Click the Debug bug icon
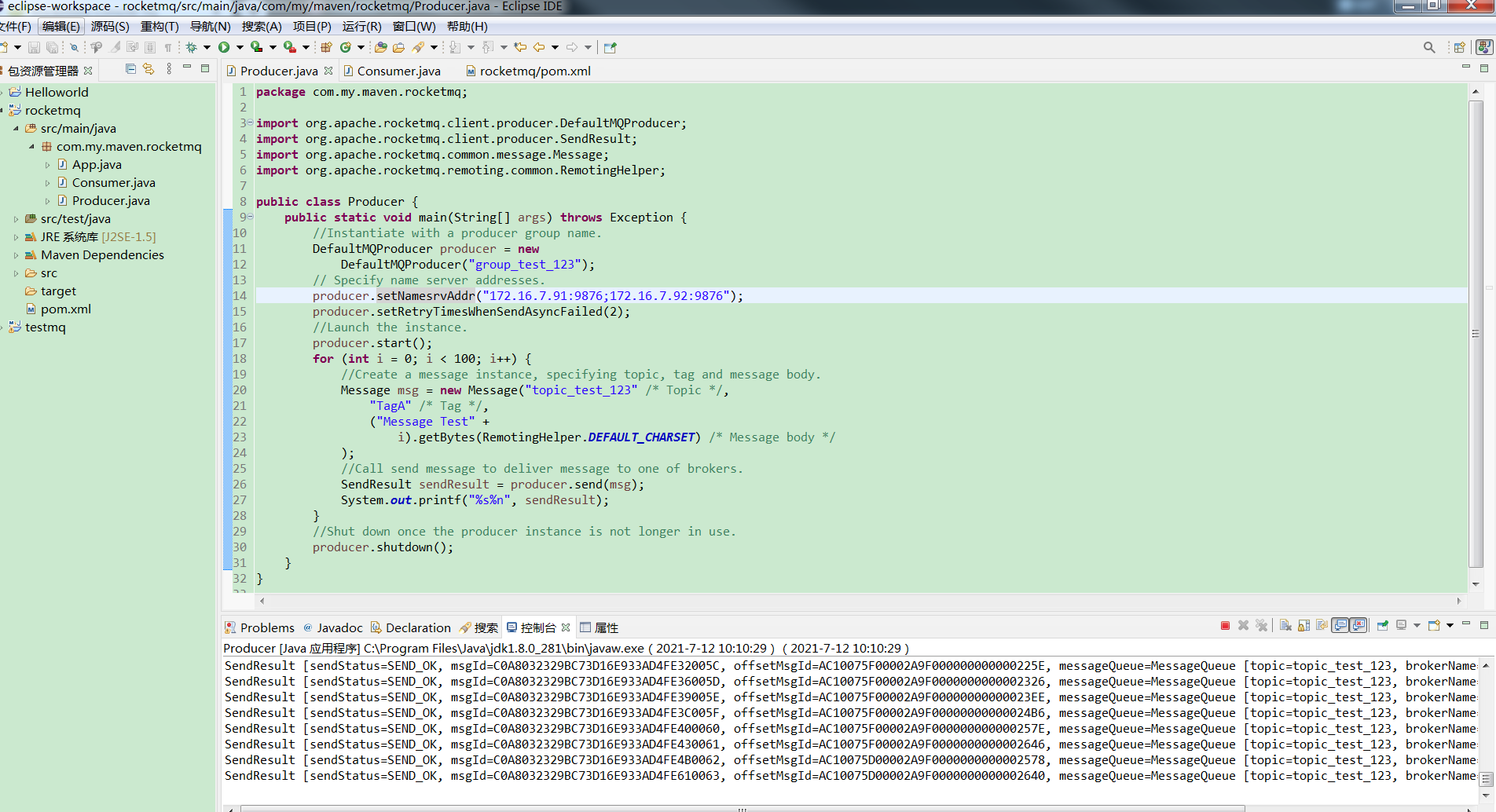This screenshot has height=812, width=1496. (x=191, y=47)
